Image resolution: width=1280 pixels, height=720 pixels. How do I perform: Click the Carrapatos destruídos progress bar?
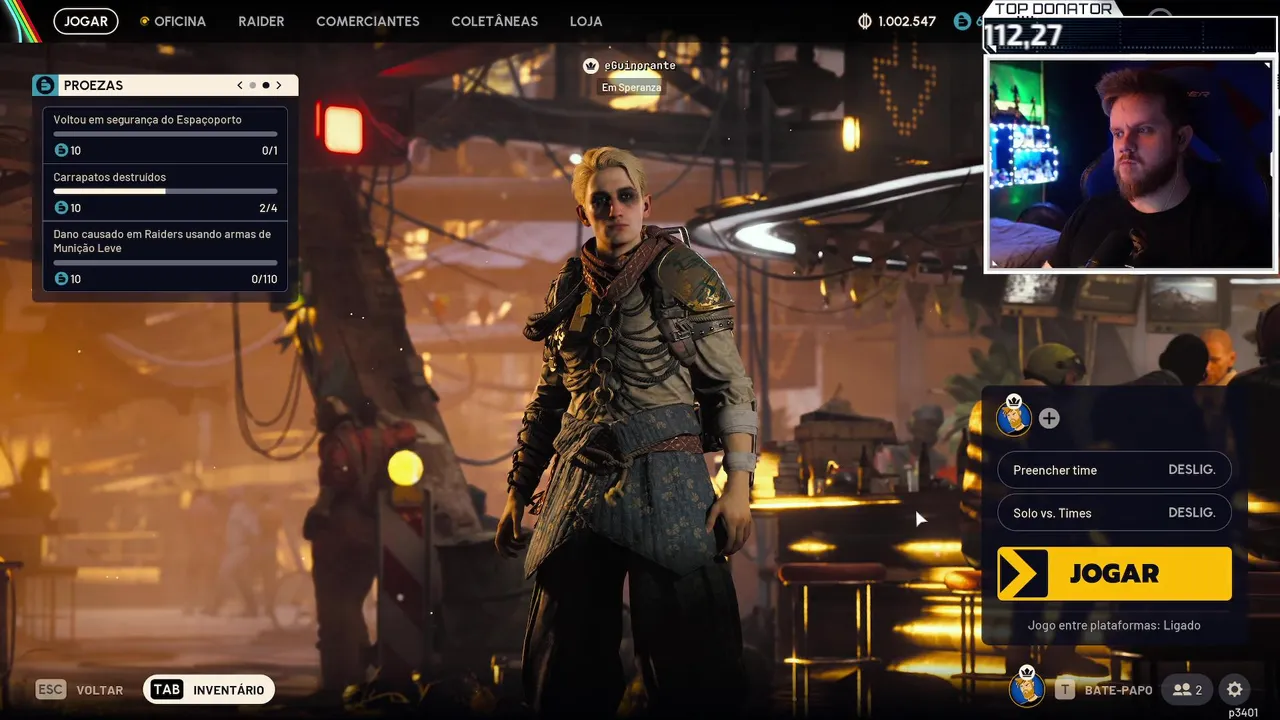(x=165, y=191)
